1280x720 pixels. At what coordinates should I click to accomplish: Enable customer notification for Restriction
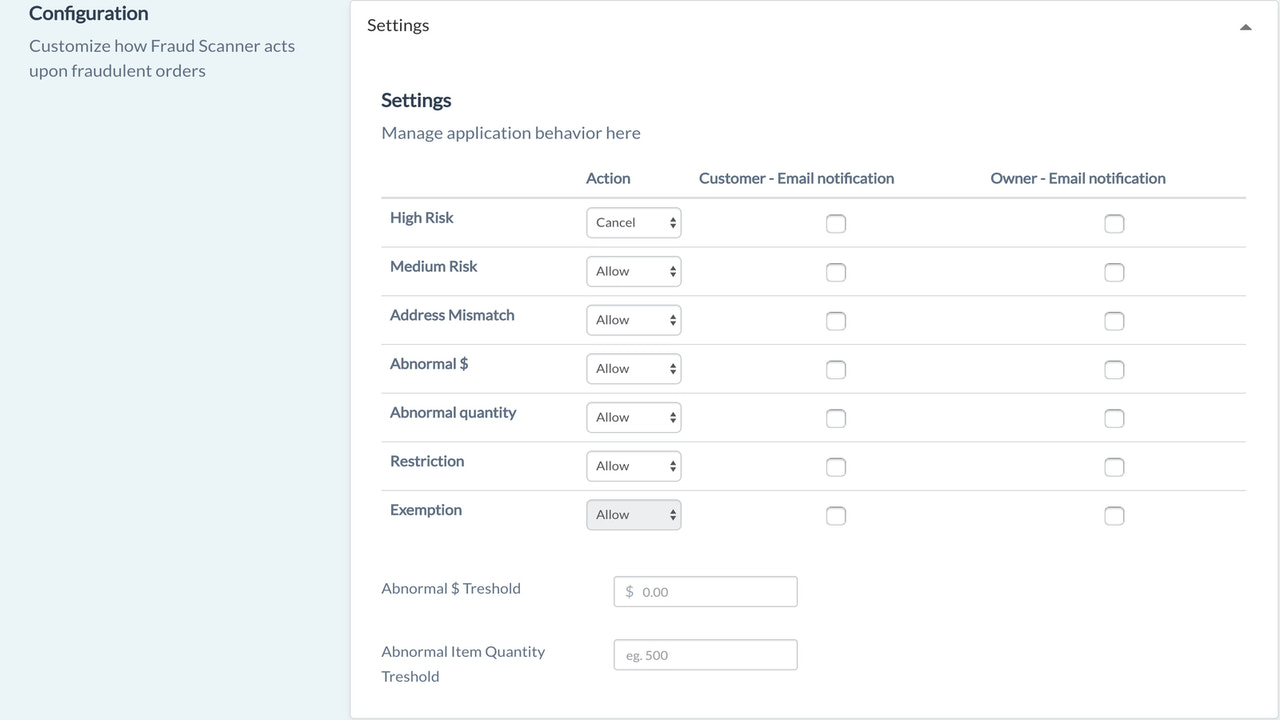click(x=836, y=467)
